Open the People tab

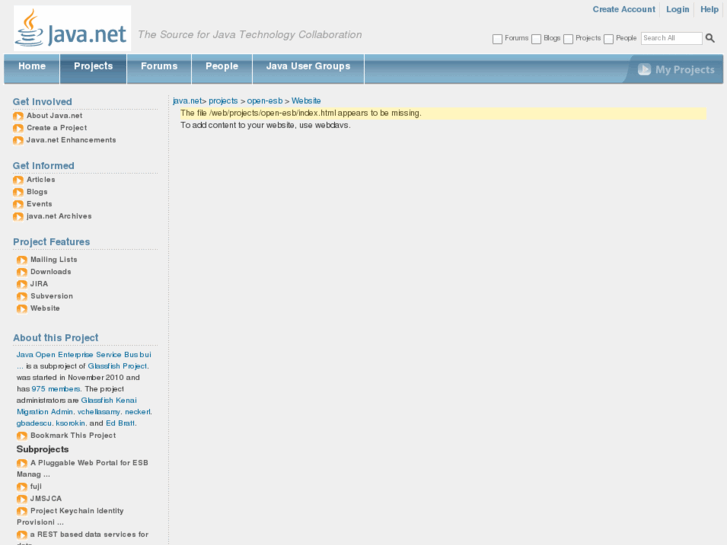222,69
